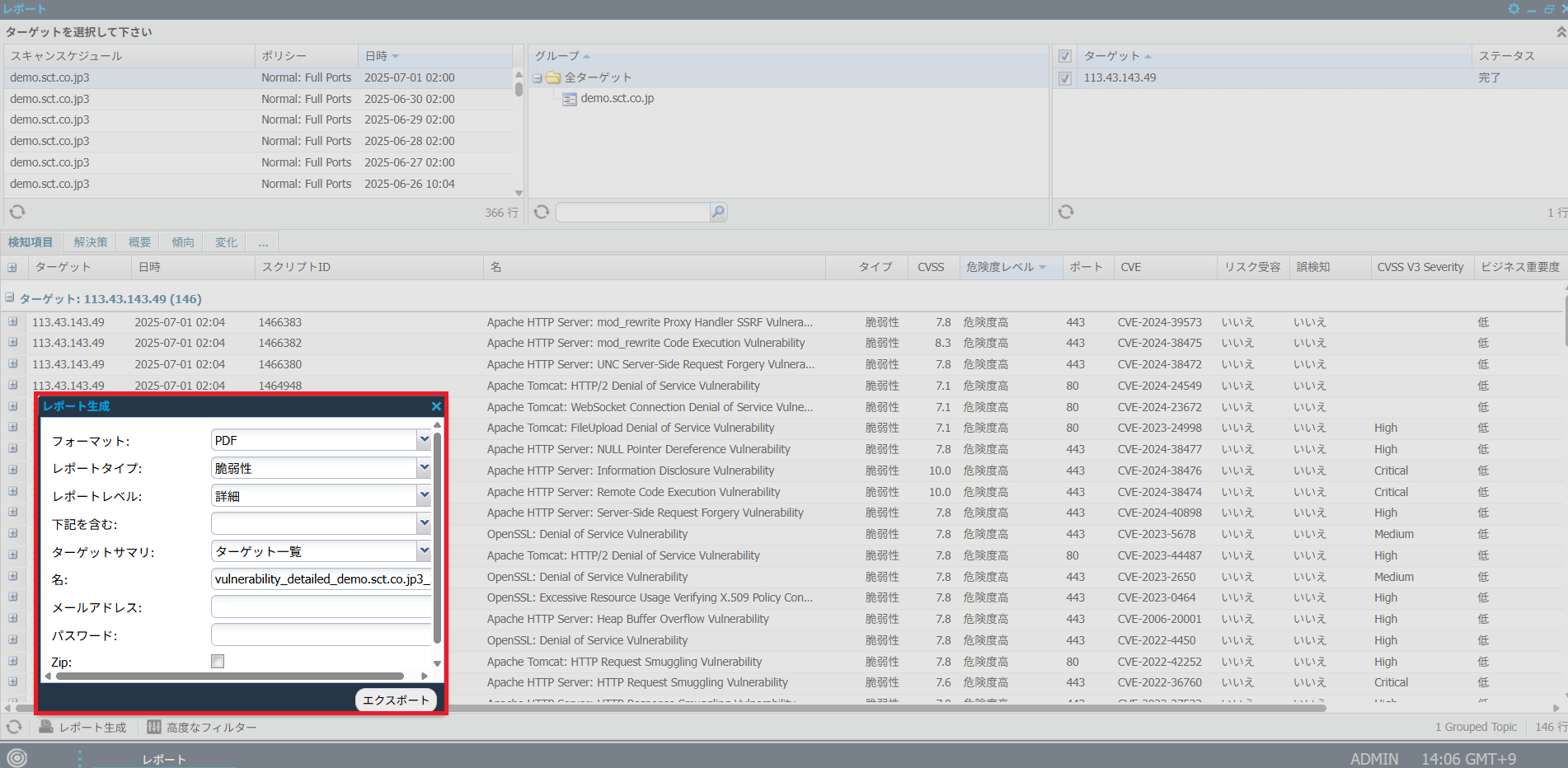Image resolution: width=1568 pixels, height=768 pixels.
Task: Click the spiral logo icon in the bottom bar
Action: 16,757
